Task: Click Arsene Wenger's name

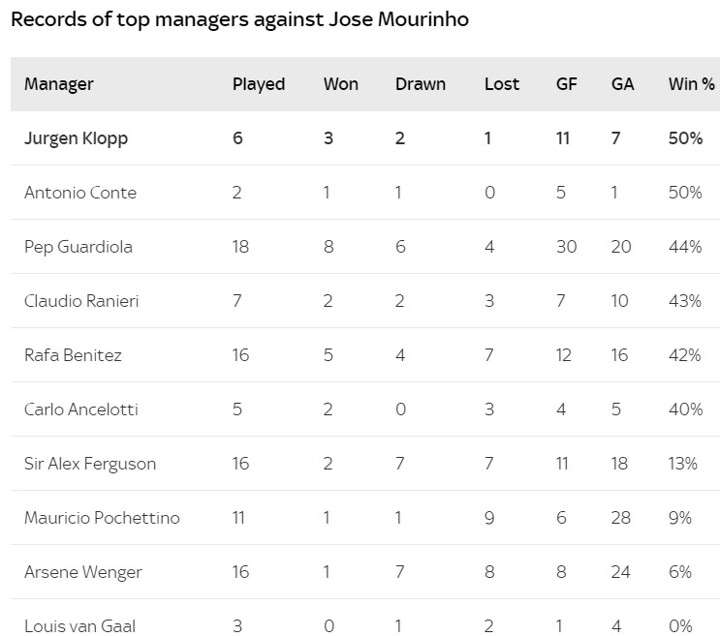Action: pyautogui.click(x=83, y=572)
